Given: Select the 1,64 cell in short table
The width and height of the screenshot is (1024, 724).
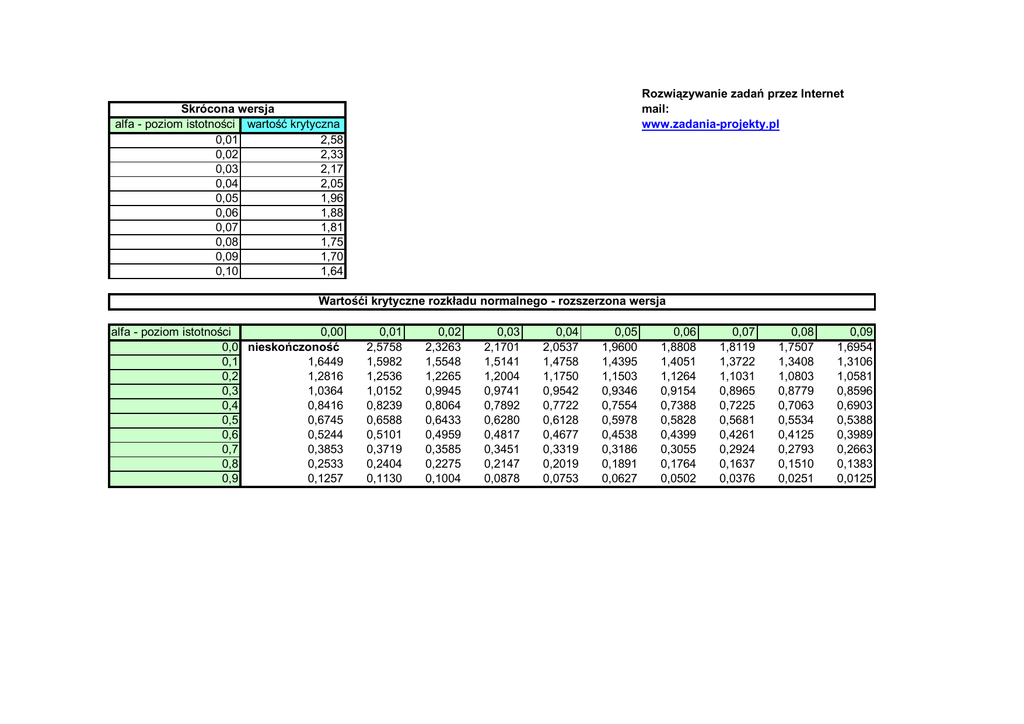Looking at the screenshot, I should 293,271.
